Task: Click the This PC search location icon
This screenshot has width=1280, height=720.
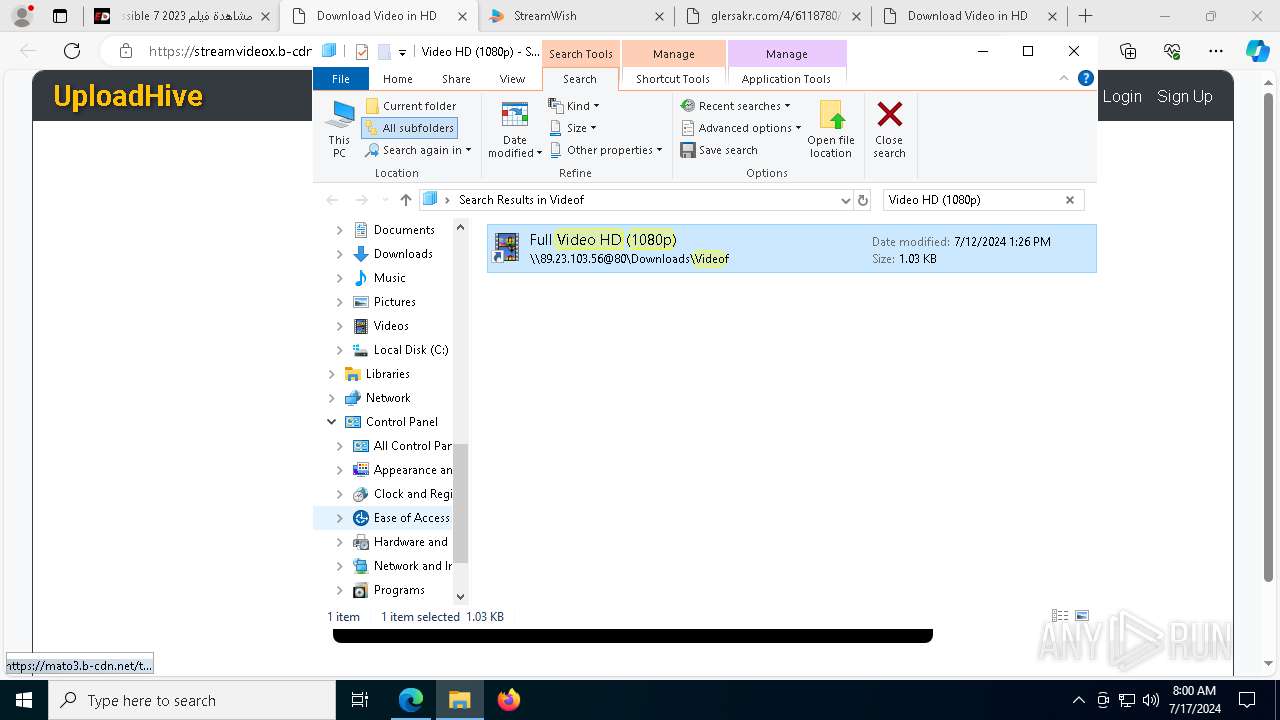Action: 339,128
